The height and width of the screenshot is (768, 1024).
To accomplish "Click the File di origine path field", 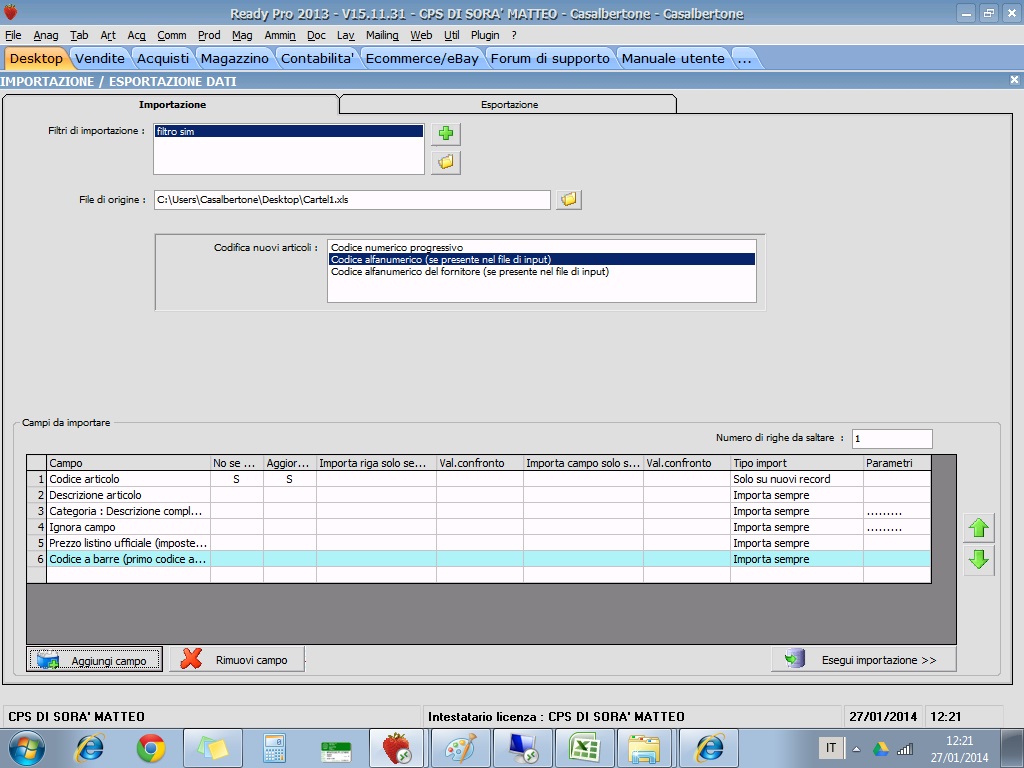I will click(352, 200).
